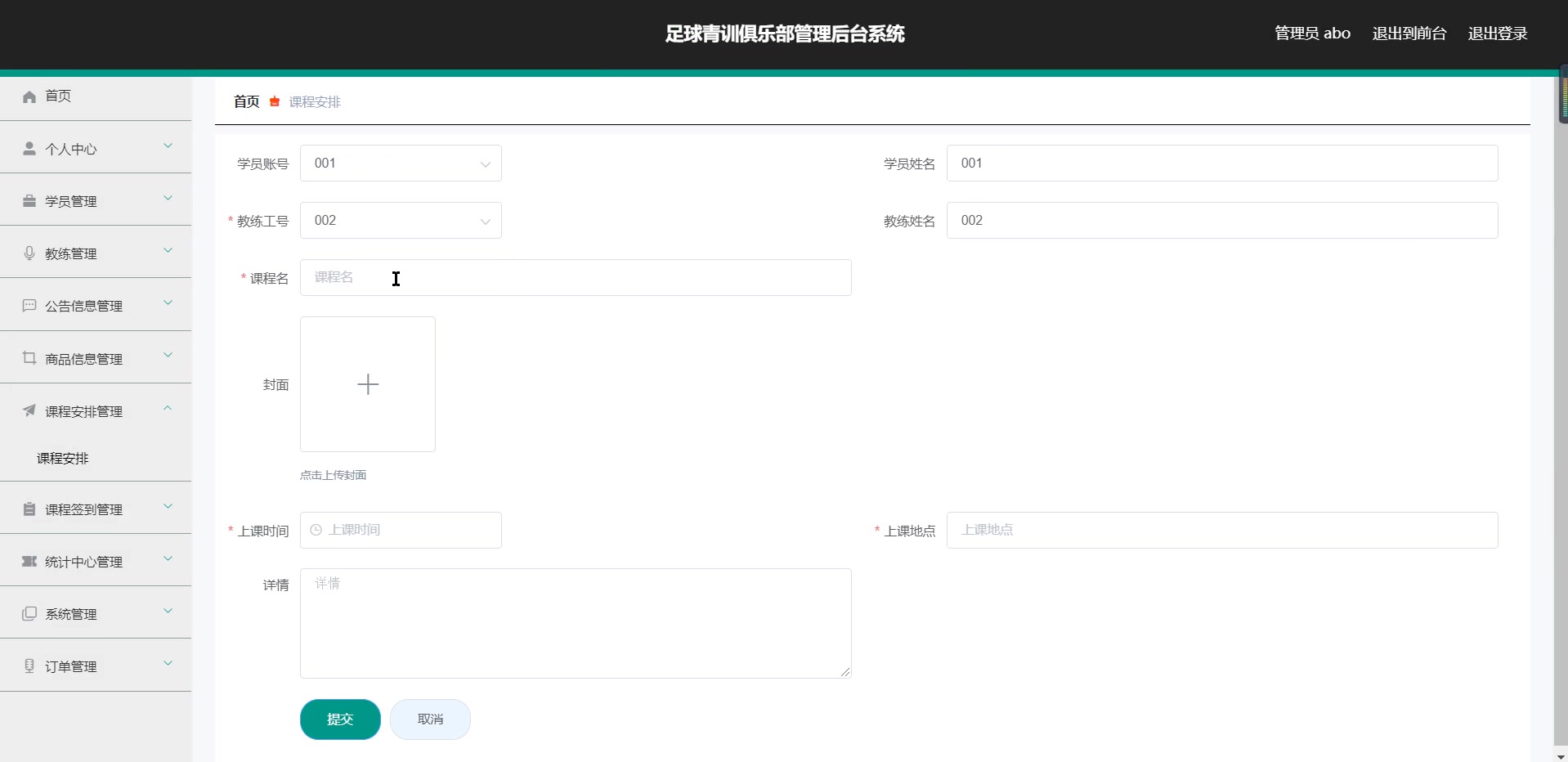This screenshot has width=1568, height=762.
Task: Open the 教练工号 dropdown arrow
Action: tap(485, 222)
